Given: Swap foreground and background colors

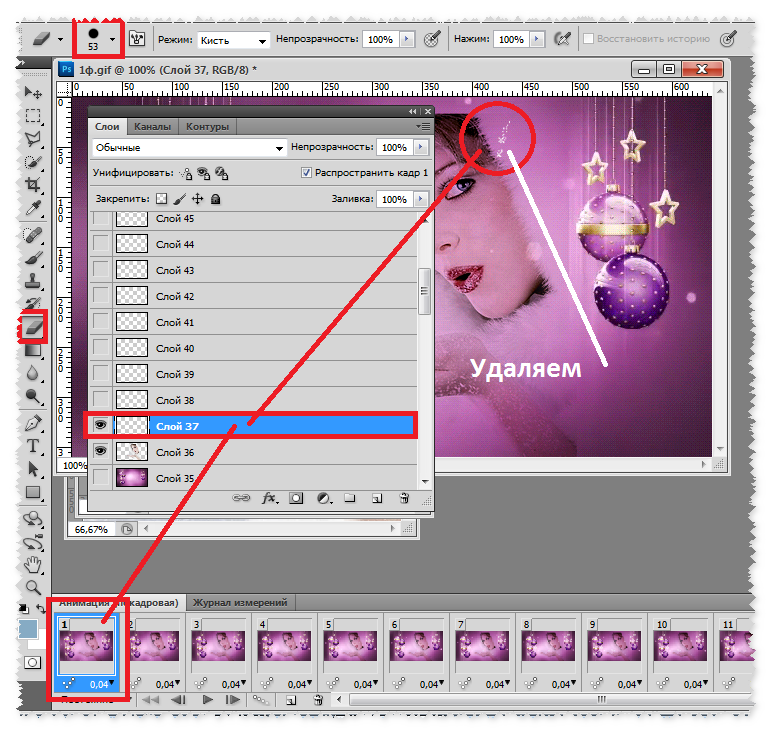Looking at the screenshot, I should pyautogui.click(x=41, y=609).
